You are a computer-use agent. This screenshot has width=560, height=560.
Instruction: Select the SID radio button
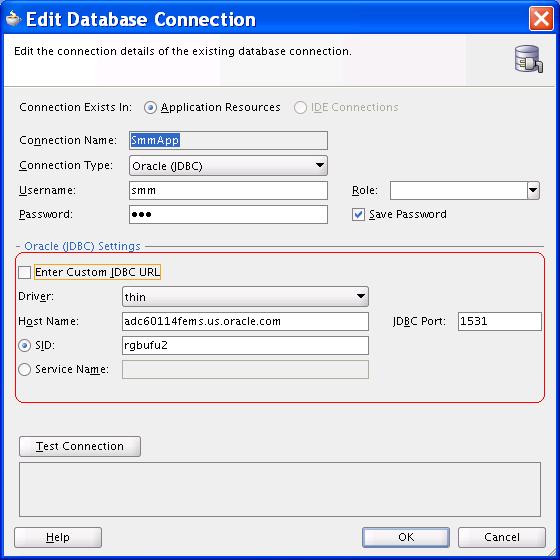[24, 345]
